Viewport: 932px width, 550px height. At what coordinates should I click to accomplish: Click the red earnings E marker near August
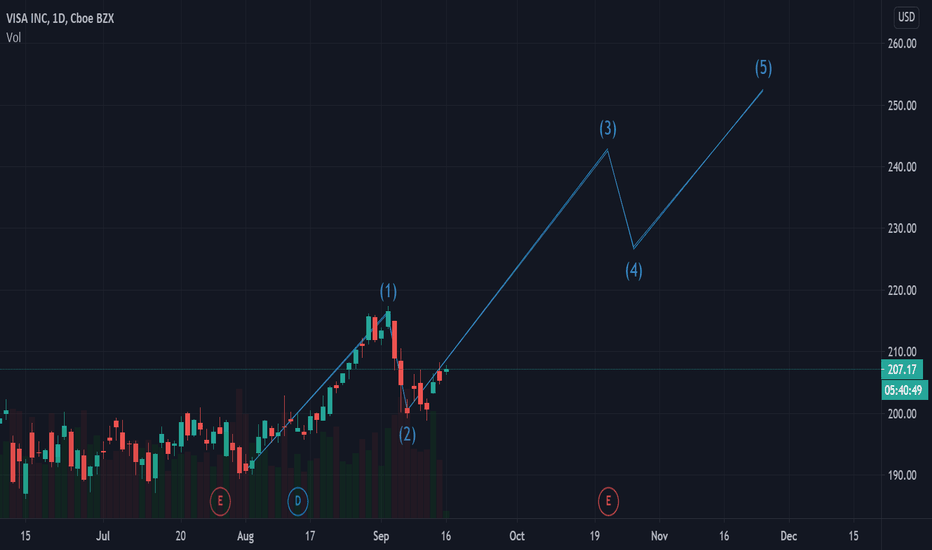coord(220,501)
